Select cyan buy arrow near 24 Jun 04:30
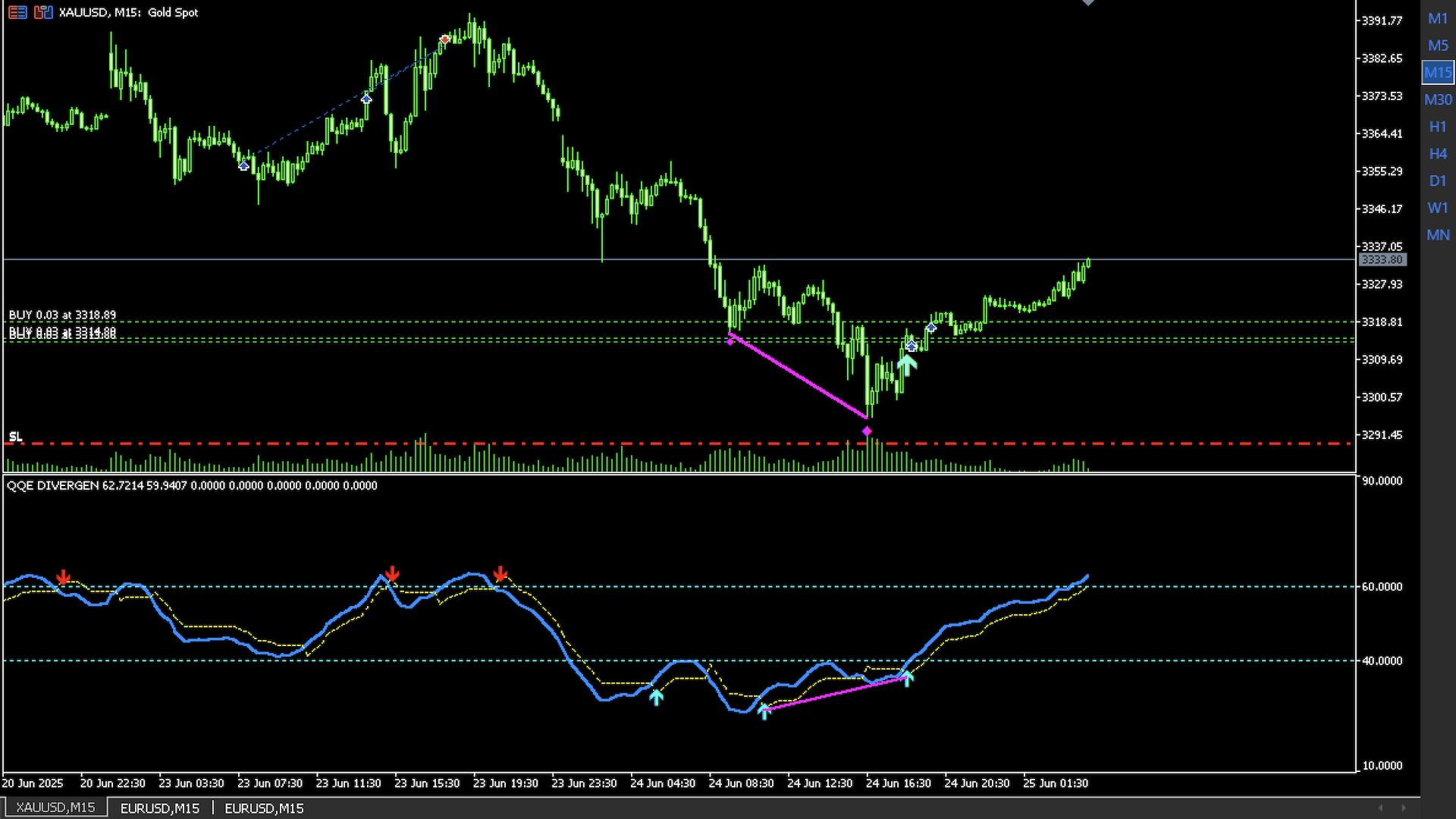The height and width of the screenshot is (819, 1456). (x=657, y=697)
